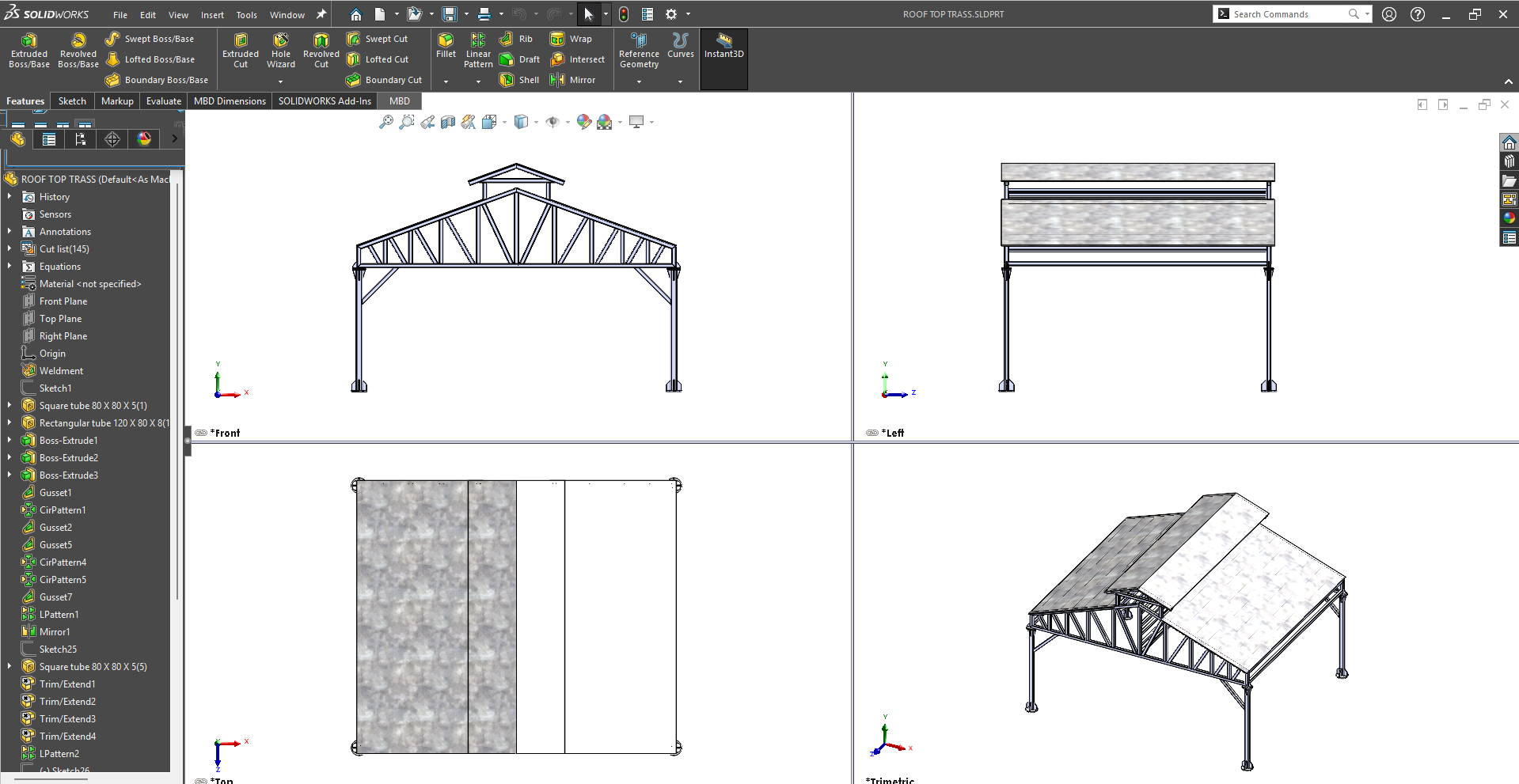
Task: Open user account login icon
Action: [x=1389, y=14]
